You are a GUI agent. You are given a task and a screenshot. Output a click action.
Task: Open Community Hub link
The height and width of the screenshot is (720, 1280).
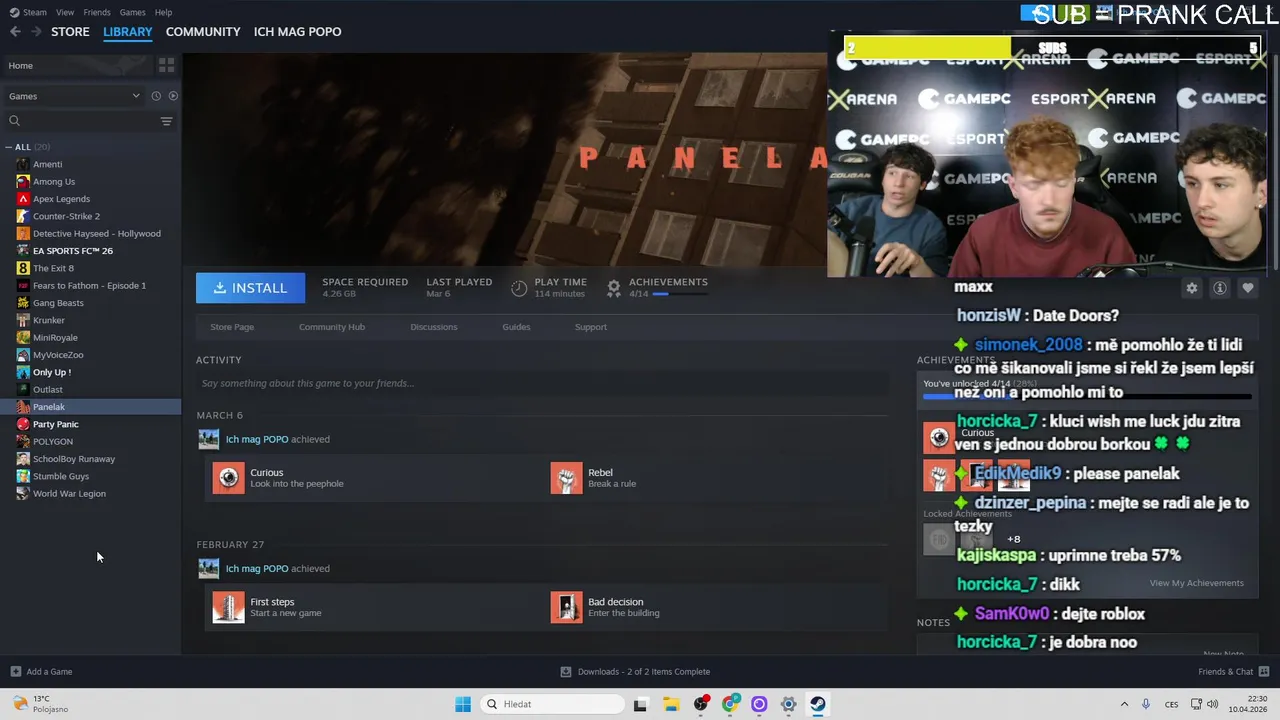[x=332, y=327]
